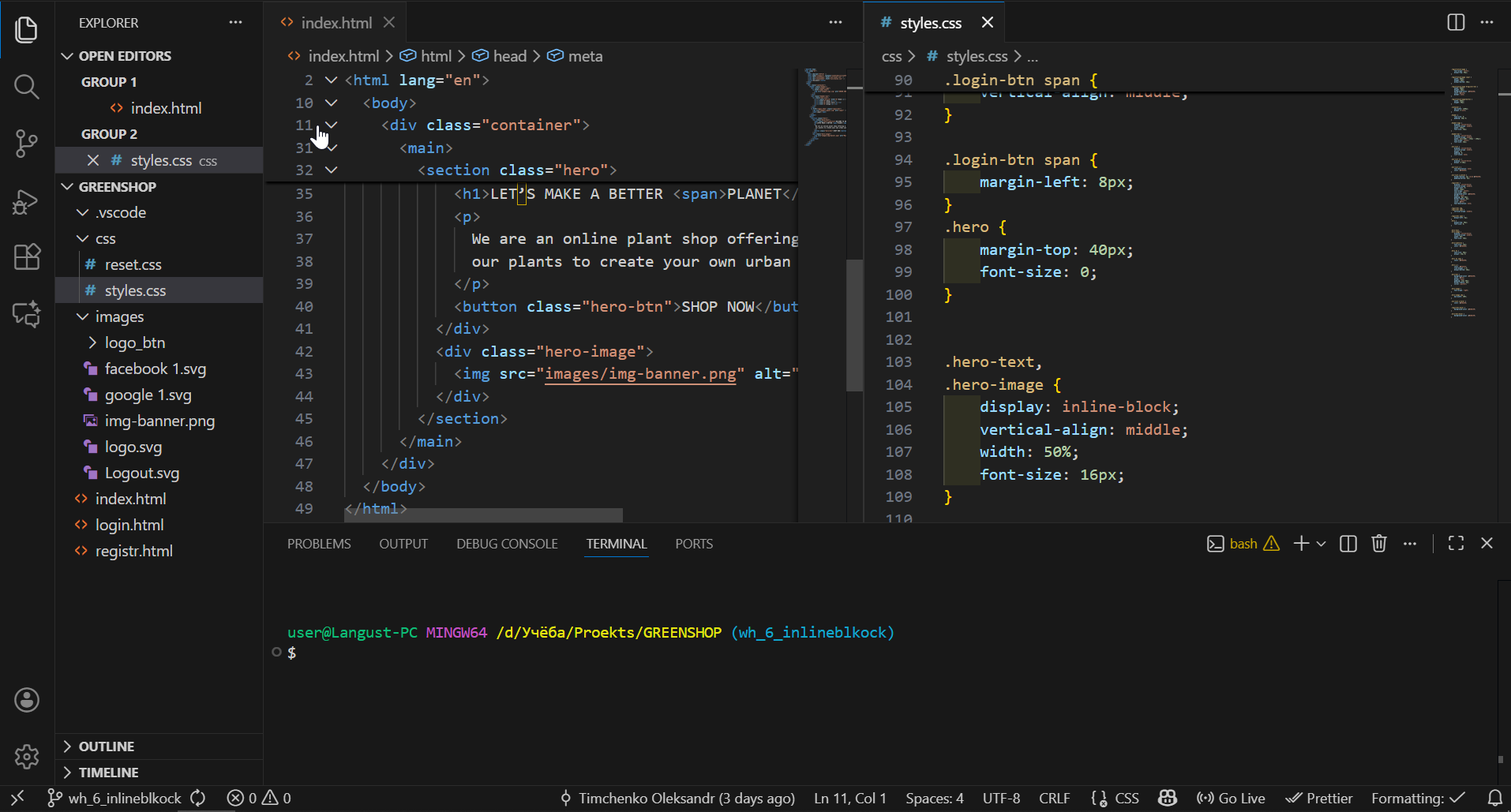Viewport: 1511px width, 812px height.
Task: Open the Search view in activity bar
Action: (x=26, y=86)
